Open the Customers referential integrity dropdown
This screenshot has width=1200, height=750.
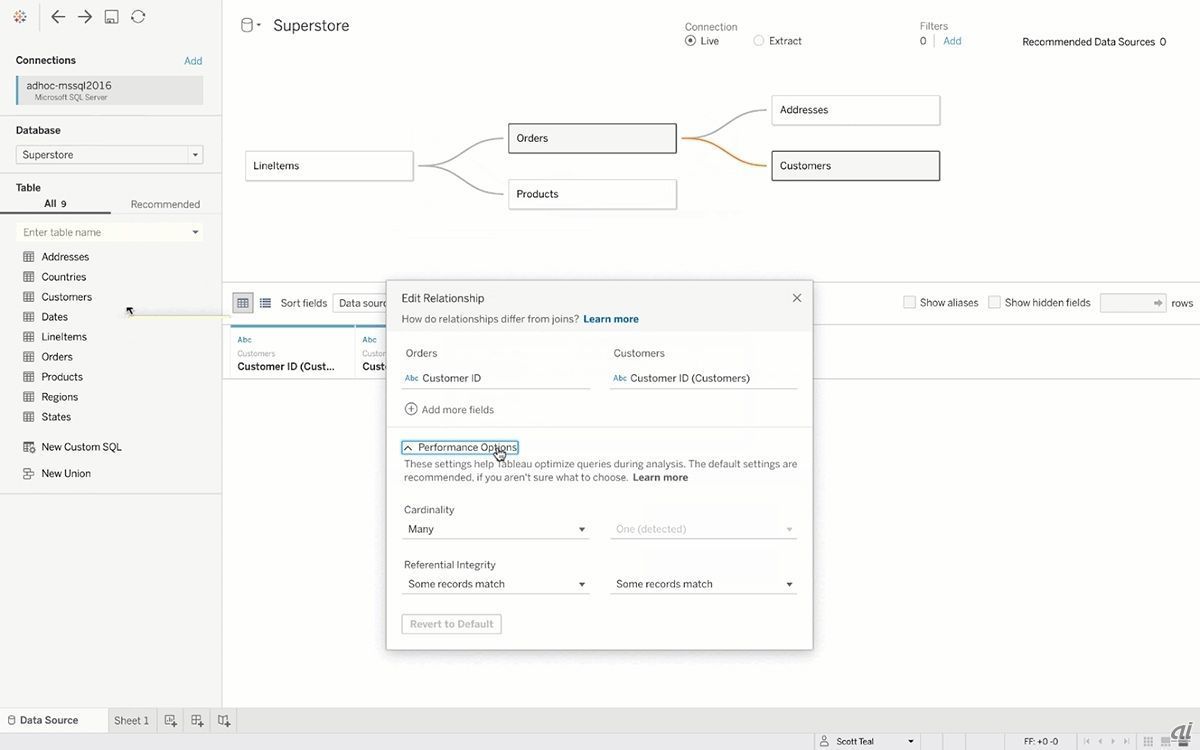coord(704,584)
